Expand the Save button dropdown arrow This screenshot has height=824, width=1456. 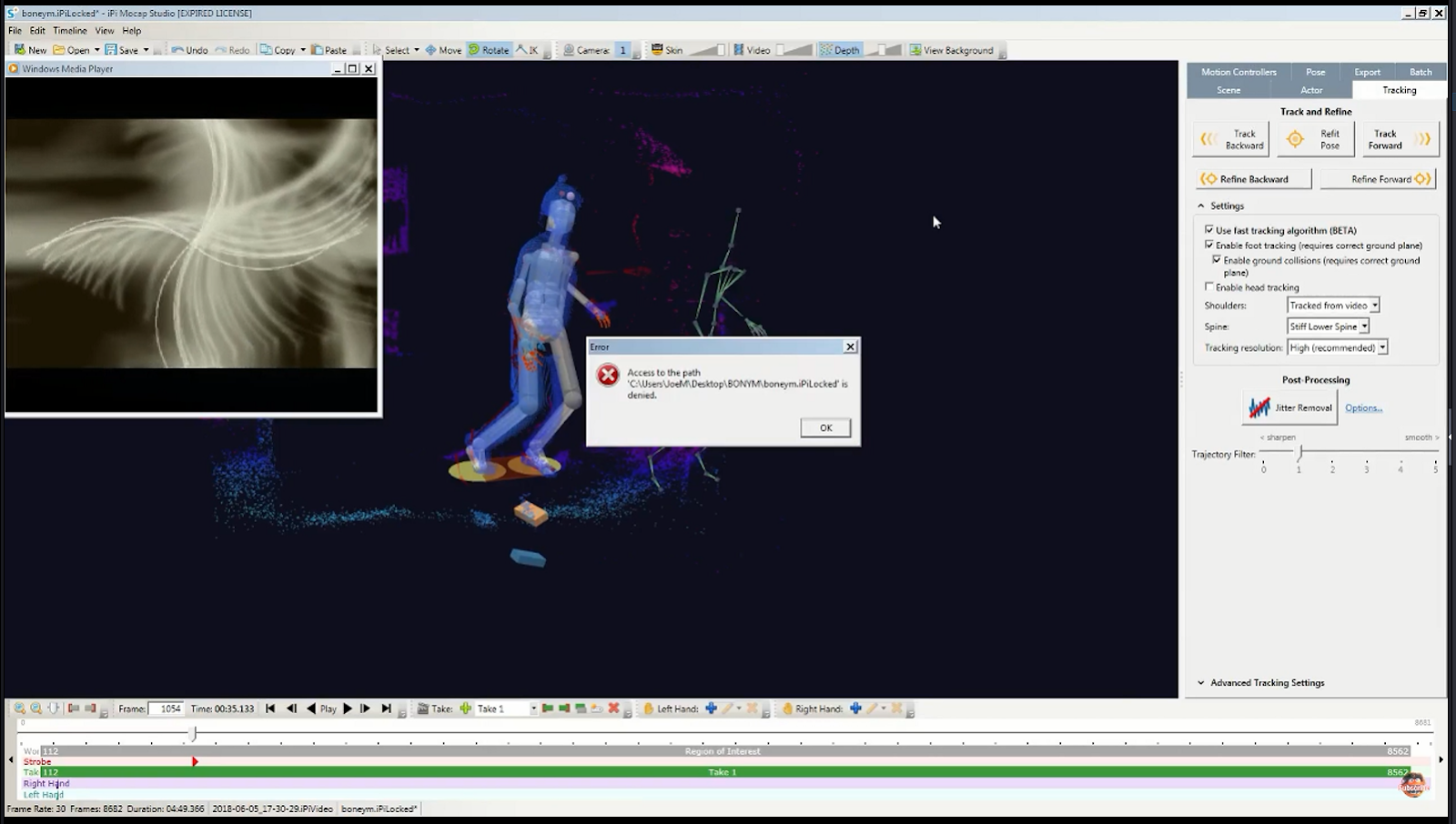(x=146, y=50)
